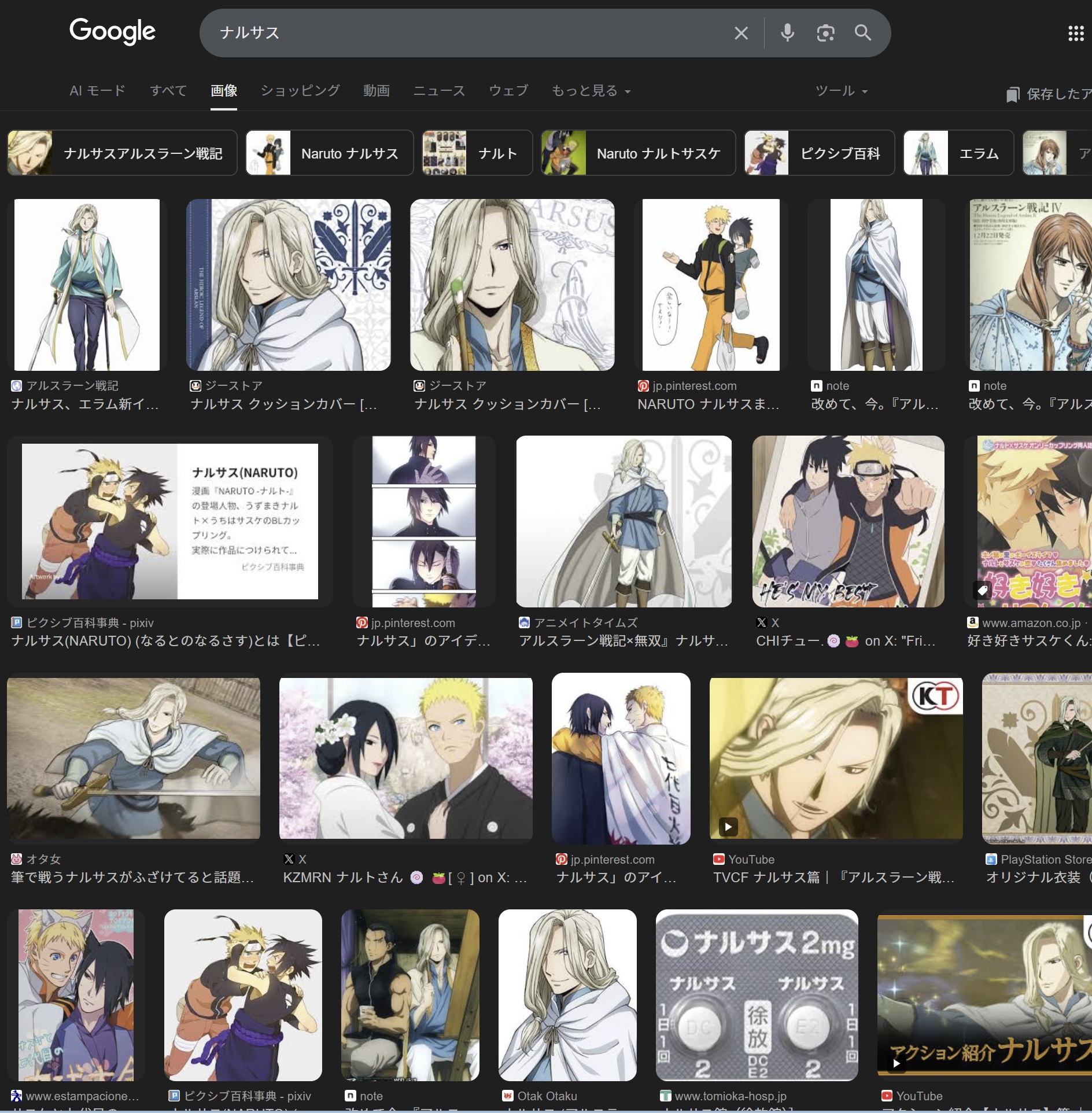Apply the ピクシブ百科 filter chip

(819, 153)
